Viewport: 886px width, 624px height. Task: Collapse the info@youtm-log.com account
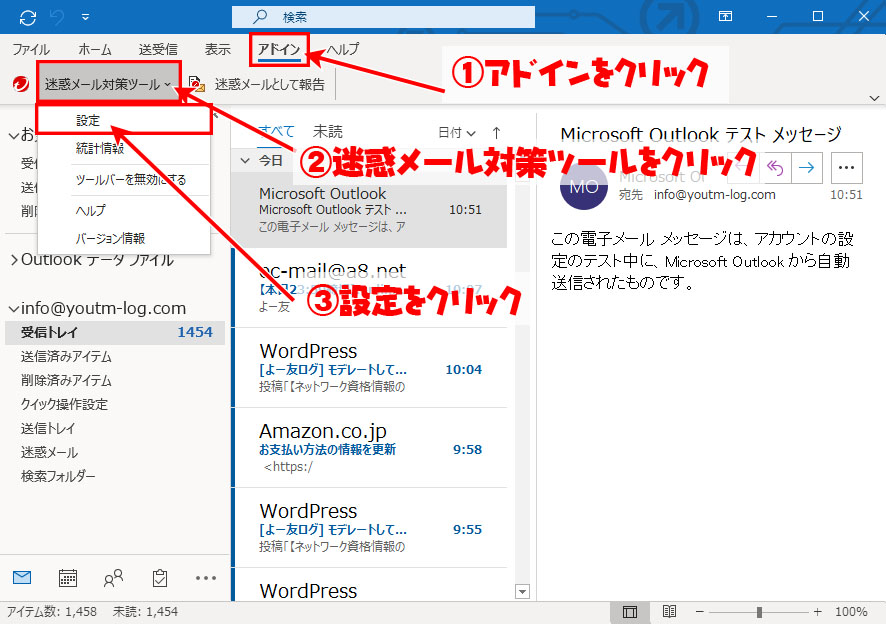tap(14, 309)
